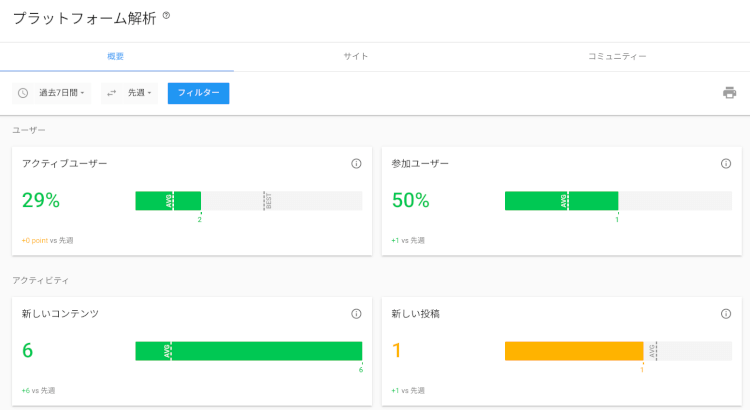Expand the 過去7日間 date range dropdown

[x=62, y=93]
